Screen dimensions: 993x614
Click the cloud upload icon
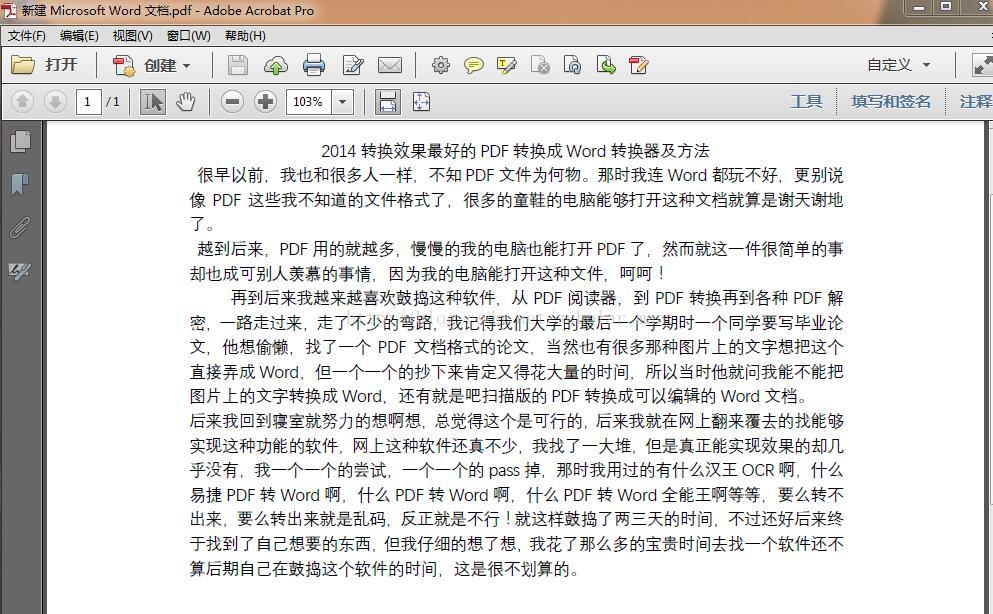coord(275,65)
